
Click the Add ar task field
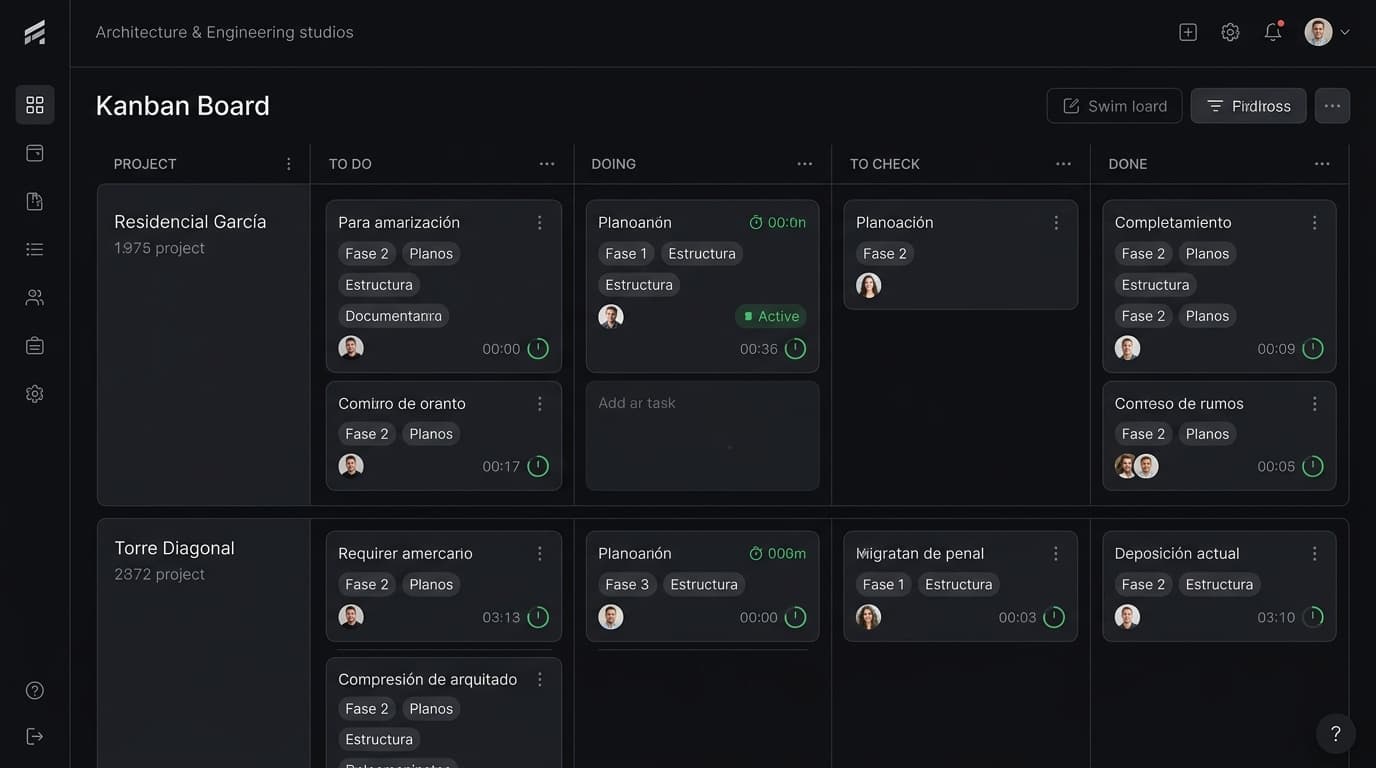coord(702,436)
